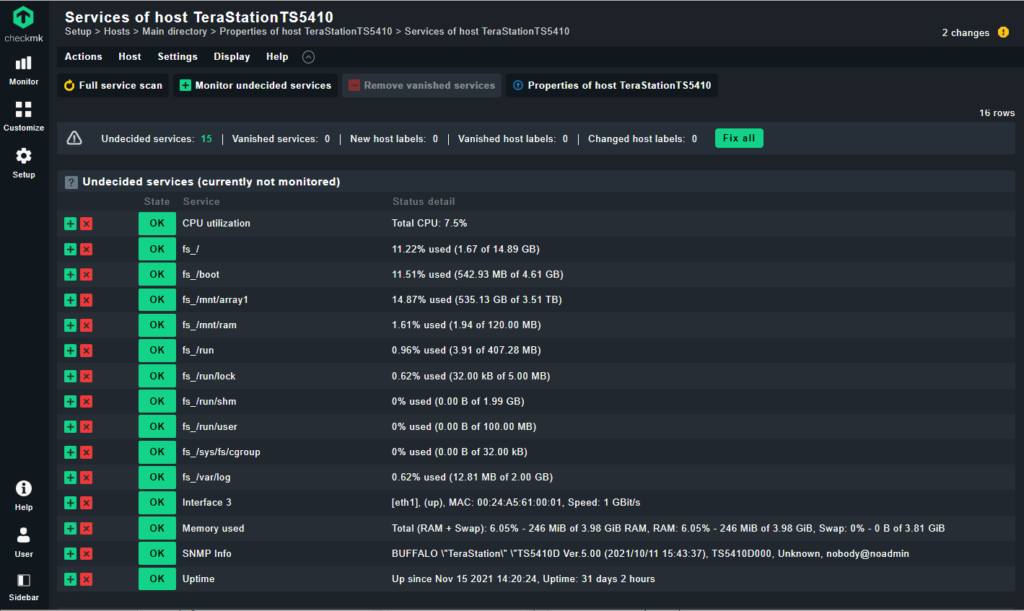Disable fs_/run/user service with red X
1024x611 pixels.
coord(86,427)
